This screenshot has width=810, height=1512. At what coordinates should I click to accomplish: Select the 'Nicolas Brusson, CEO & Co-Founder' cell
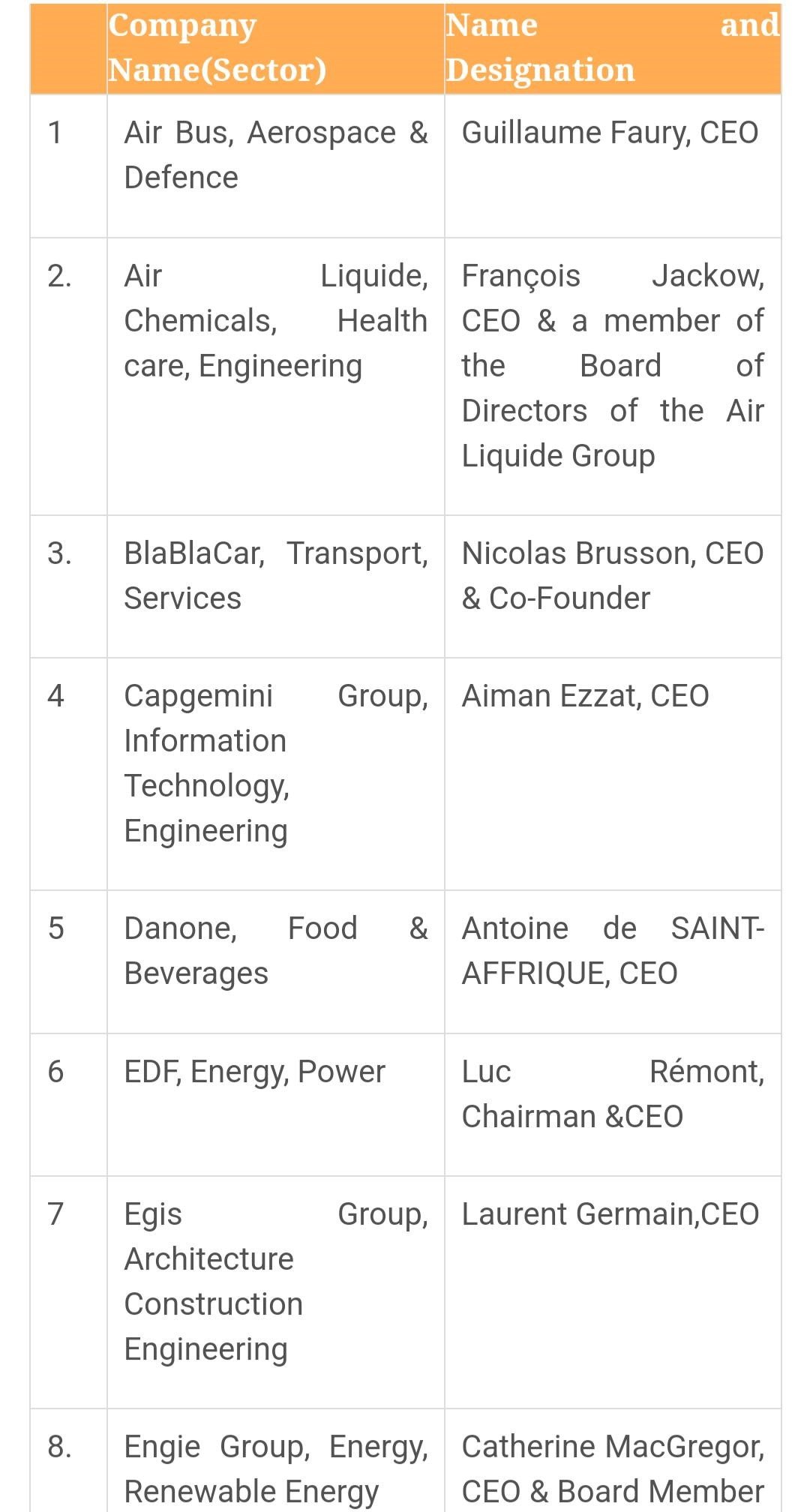(x=613, y=586)
